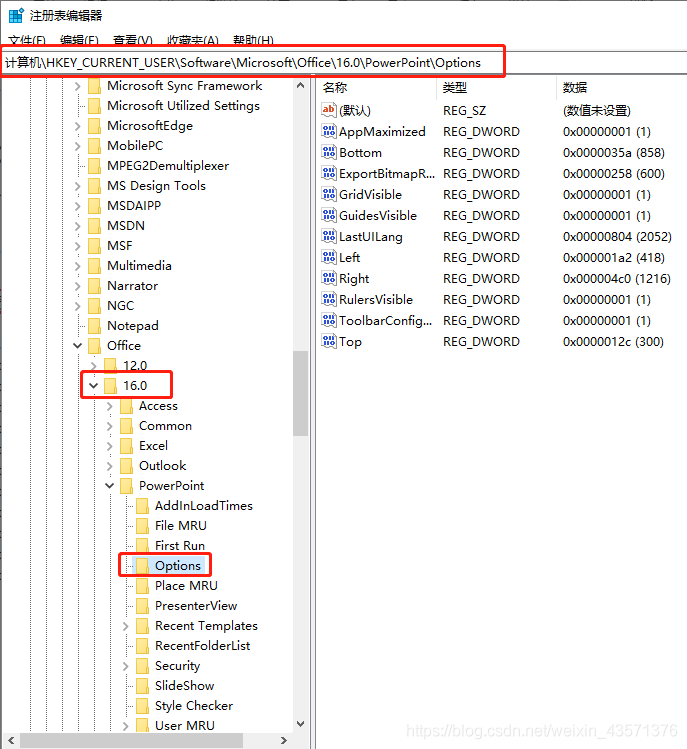Click the ExportBitmapR... DWORD value icon
Screen dimensions: 687x749
click(329, 173)
